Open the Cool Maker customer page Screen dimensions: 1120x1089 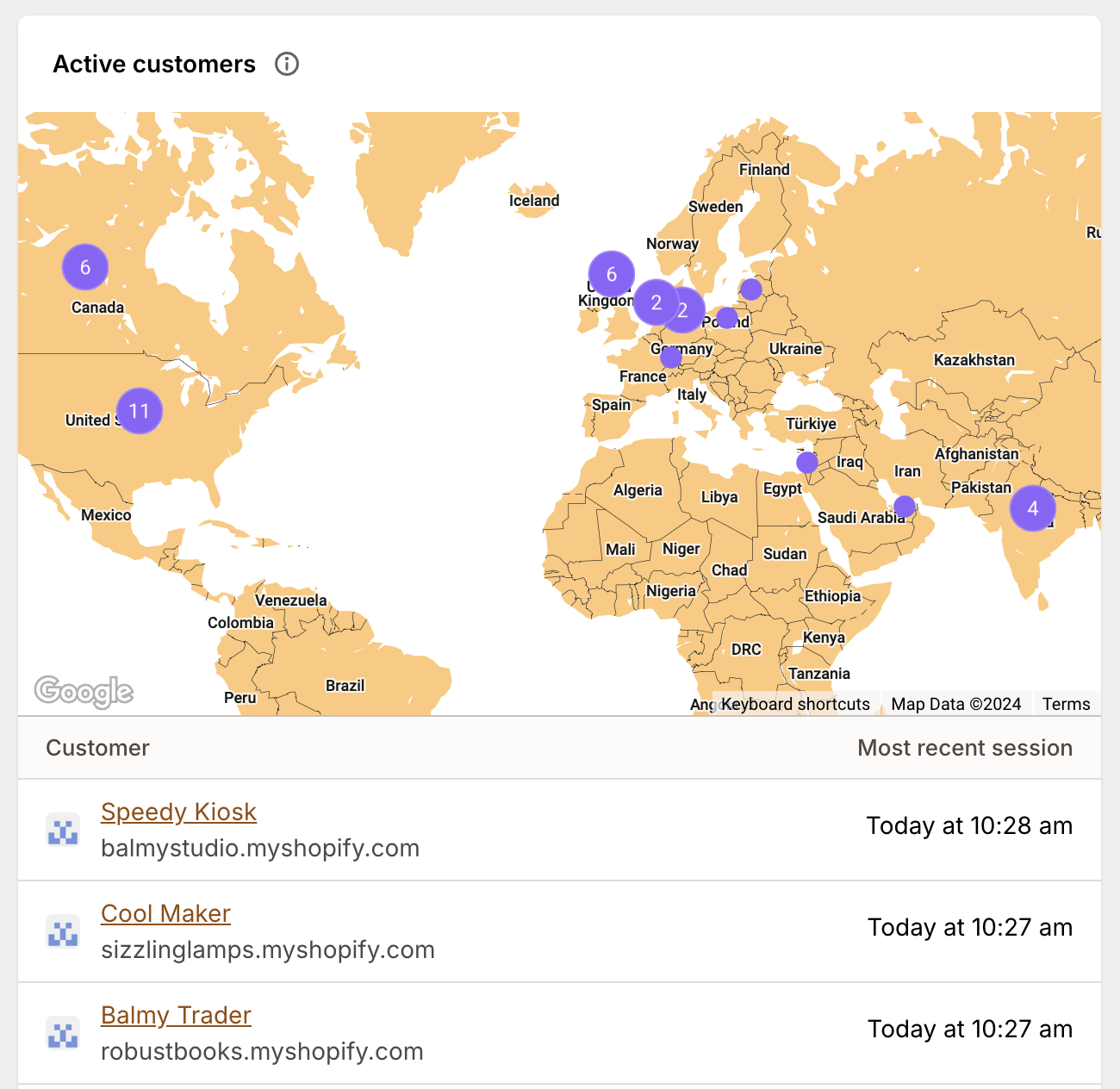pyautogui.click(x=165, y=913)
